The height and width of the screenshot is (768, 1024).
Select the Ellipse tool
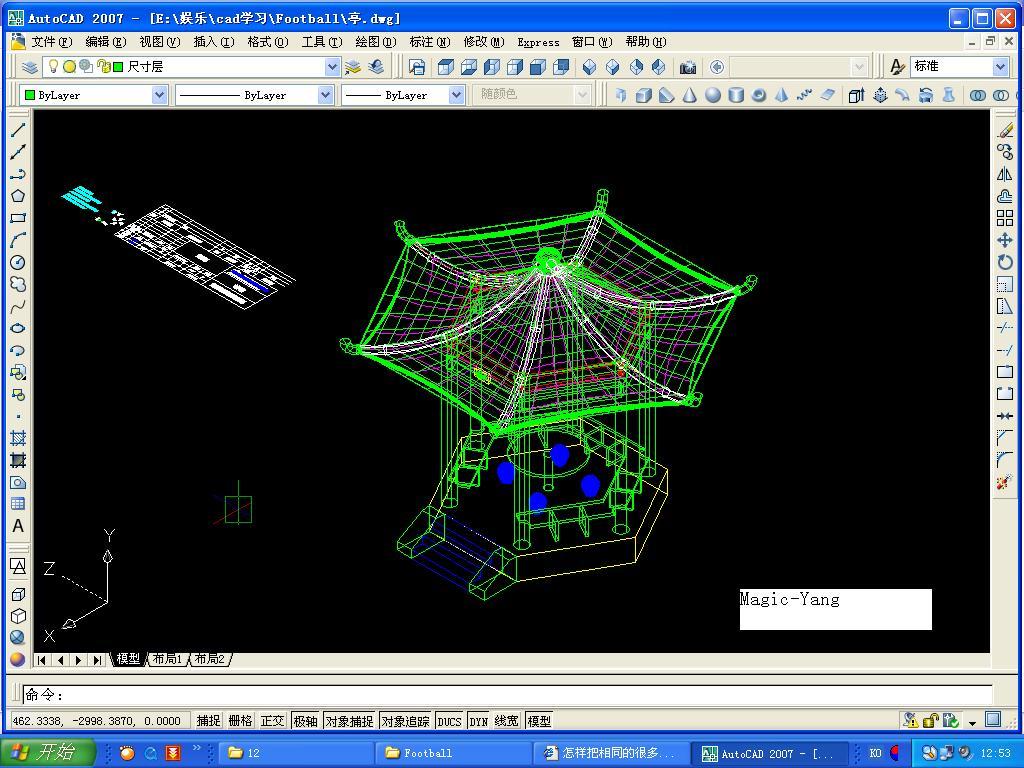coord(18,328)
